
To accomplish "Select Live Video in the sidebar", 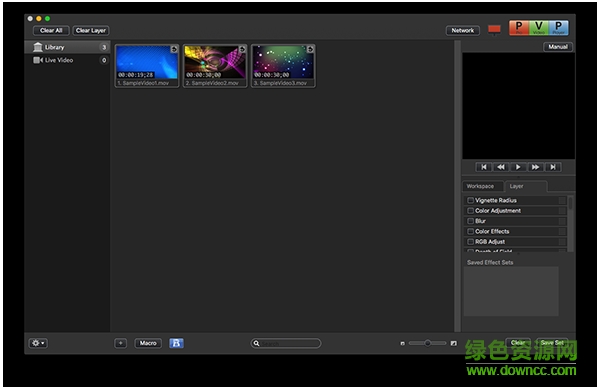I will click(67, 60).
